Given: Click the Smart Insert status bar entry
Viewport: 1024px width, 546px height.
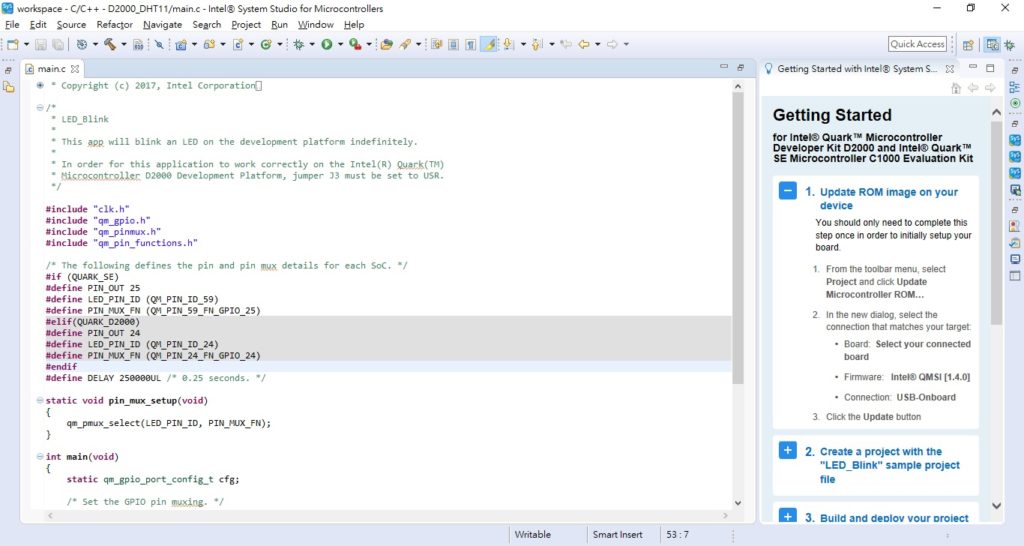Looking at the screenshot, I should coord(617,534).
